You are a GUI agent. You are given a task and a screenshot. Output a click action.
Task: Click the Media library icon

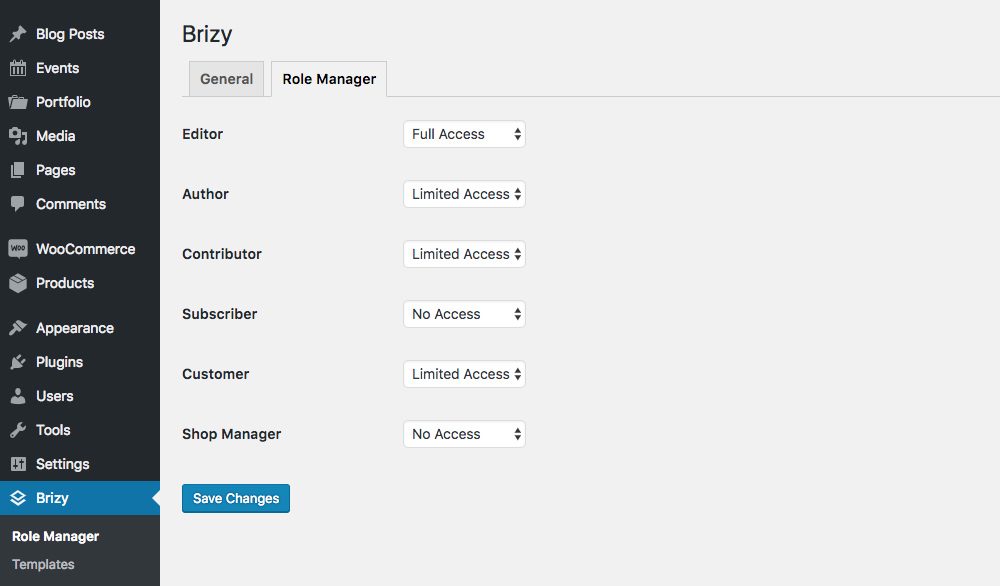point(18,136)
